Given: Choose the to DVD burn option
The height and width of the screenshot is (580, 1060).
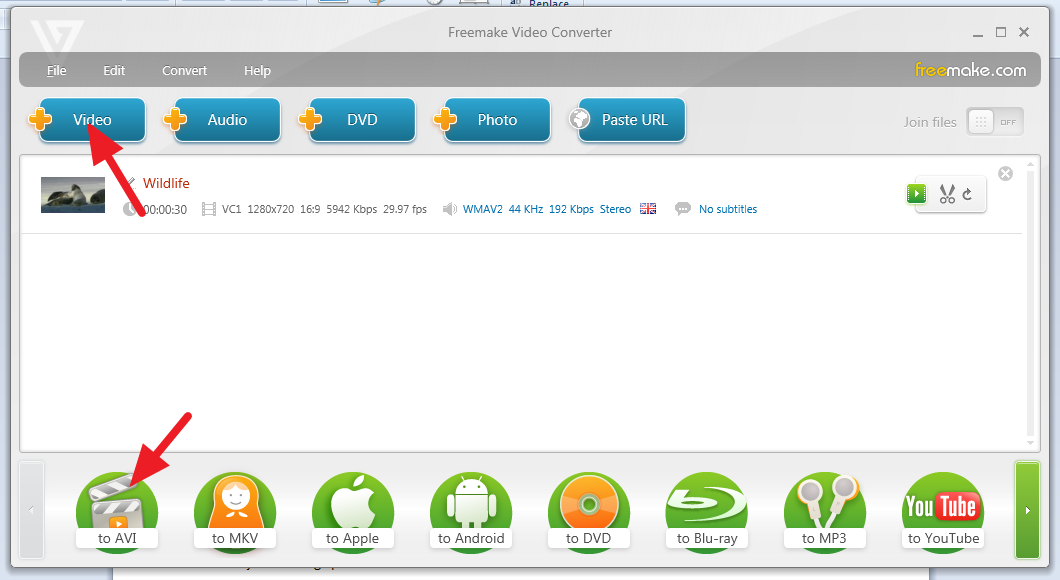Looking at the screenshot, I should click(x=588, y=512).
